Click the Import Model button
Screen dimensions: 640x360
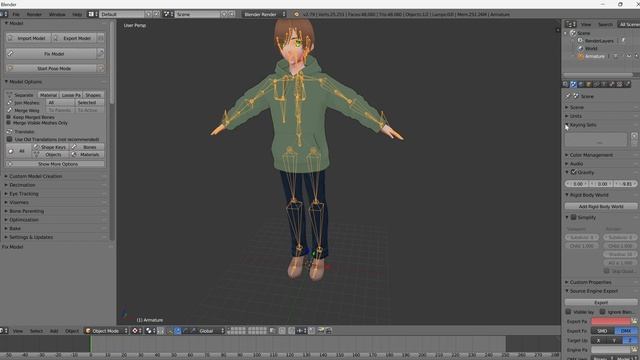(x=28, y=38)
